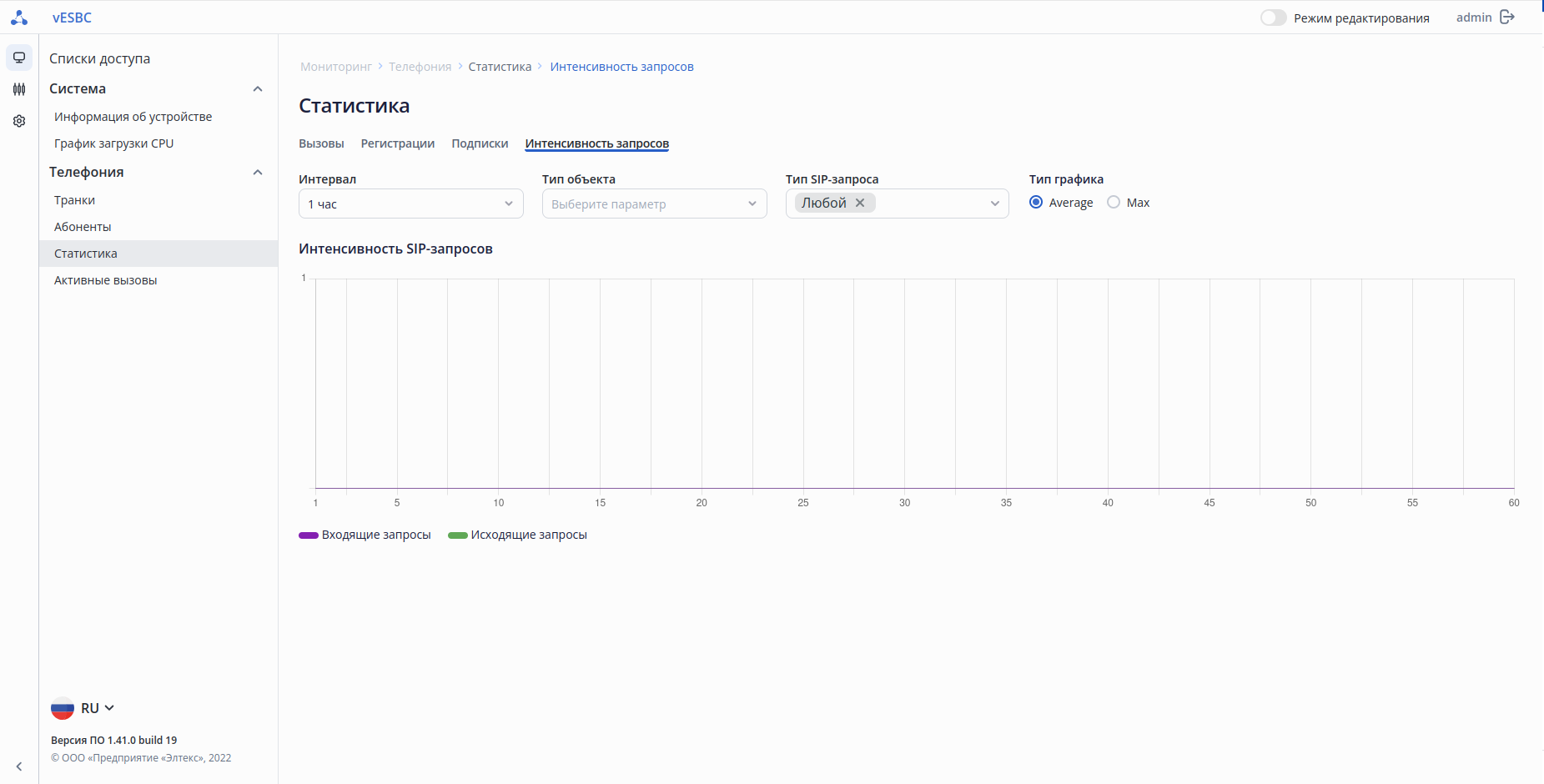Screen dimensions: 1544x784
Task: Switch to the Регистрации tab
Action: 398,143
